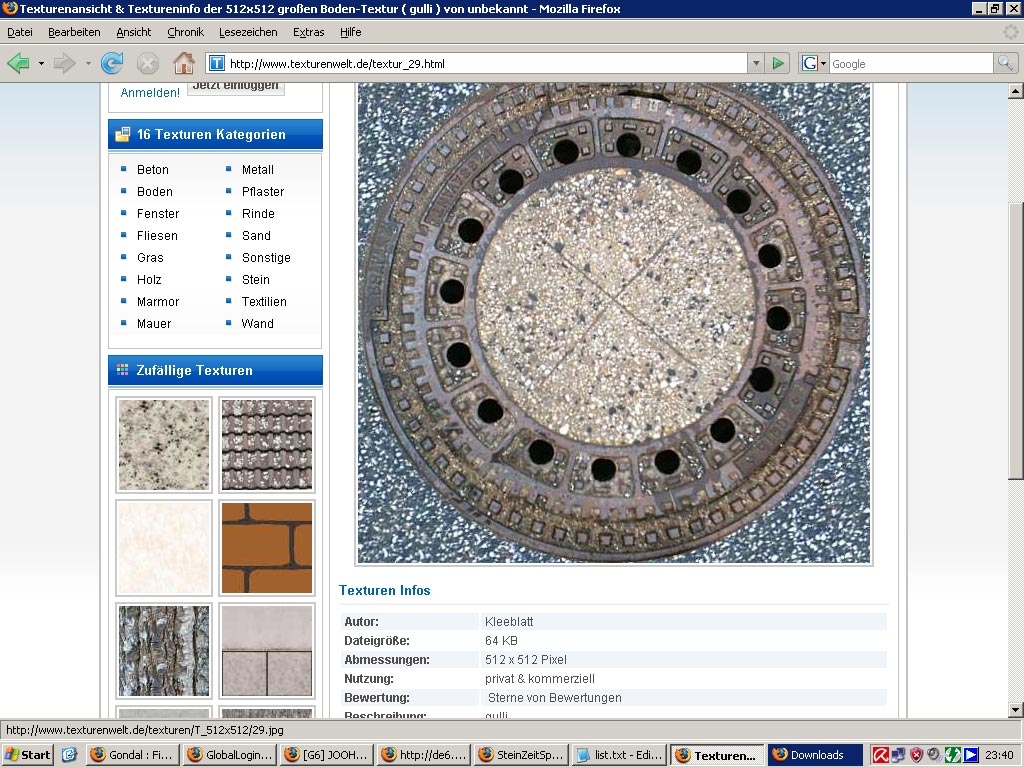Open the Lesezeichen menu
Image resolution: width=1024 pixels, height=768 pixels.
[x=248, y=32]
